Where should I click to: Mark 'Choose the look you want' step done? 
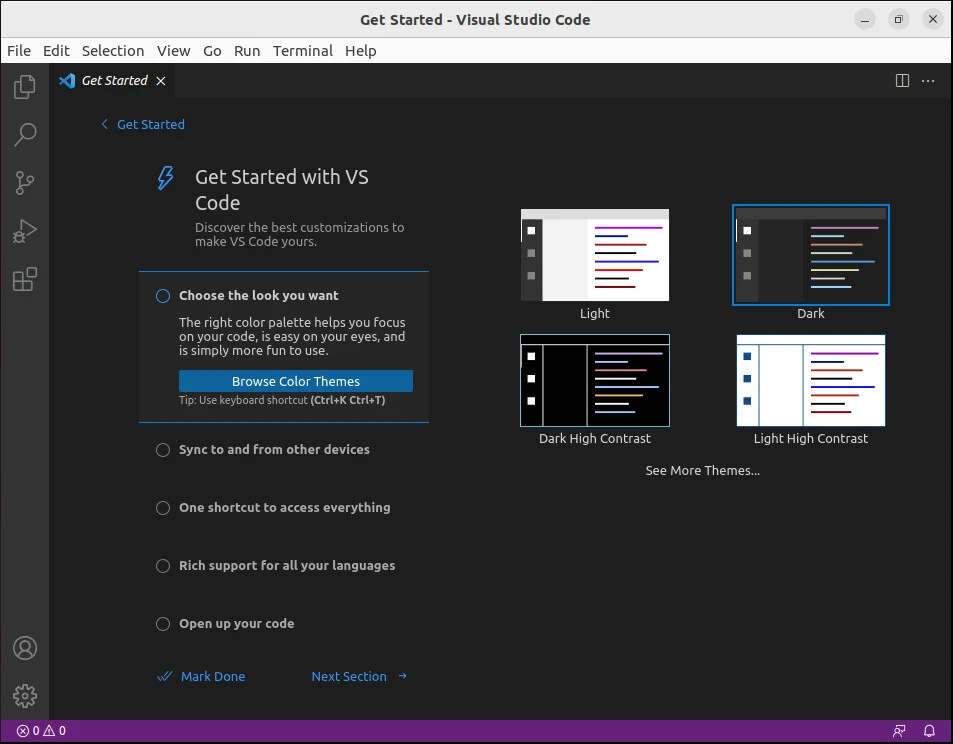click(x=163, y=296)
